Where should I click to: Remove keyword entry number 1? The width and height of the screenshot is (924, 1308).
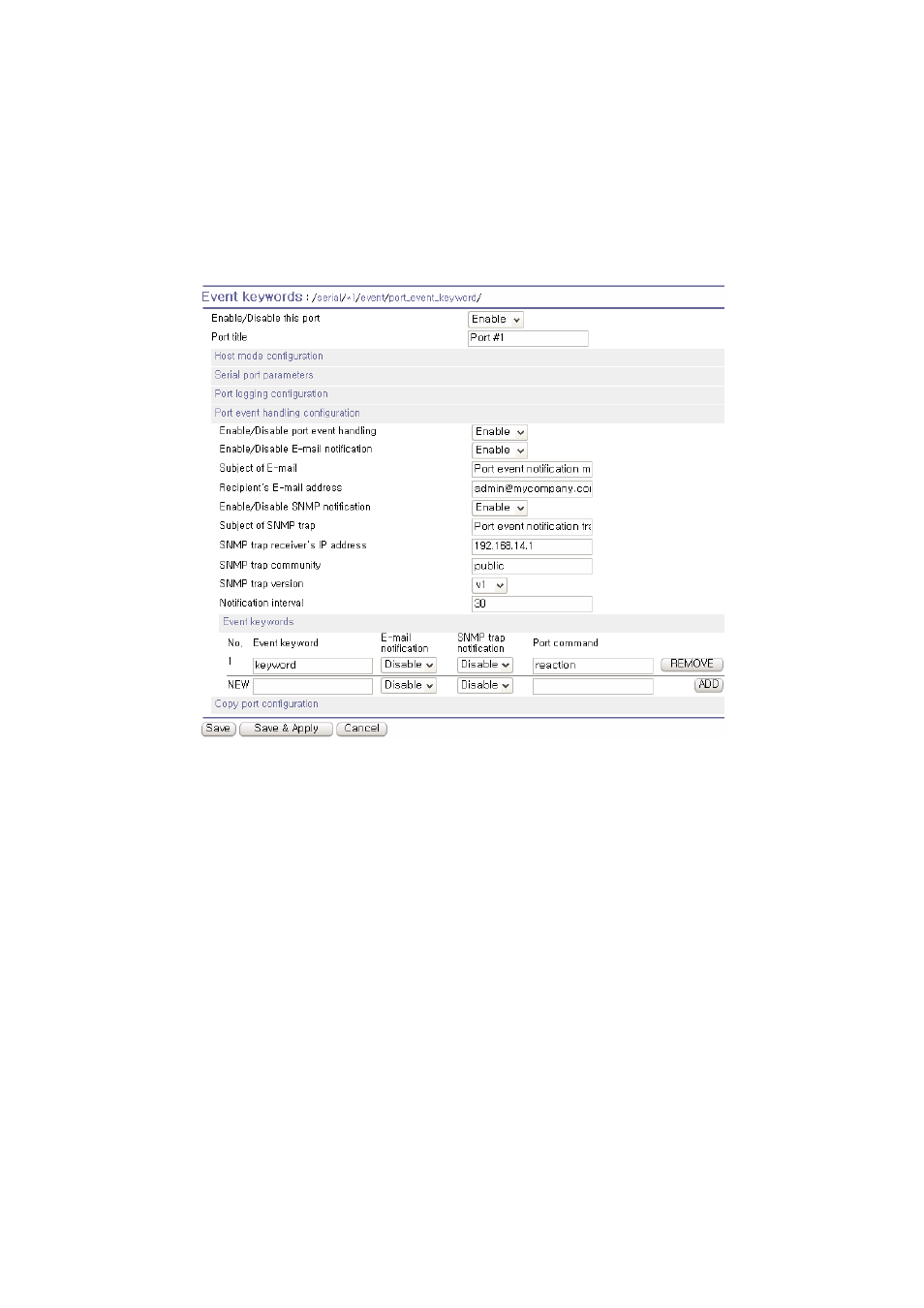pos(692,665)
